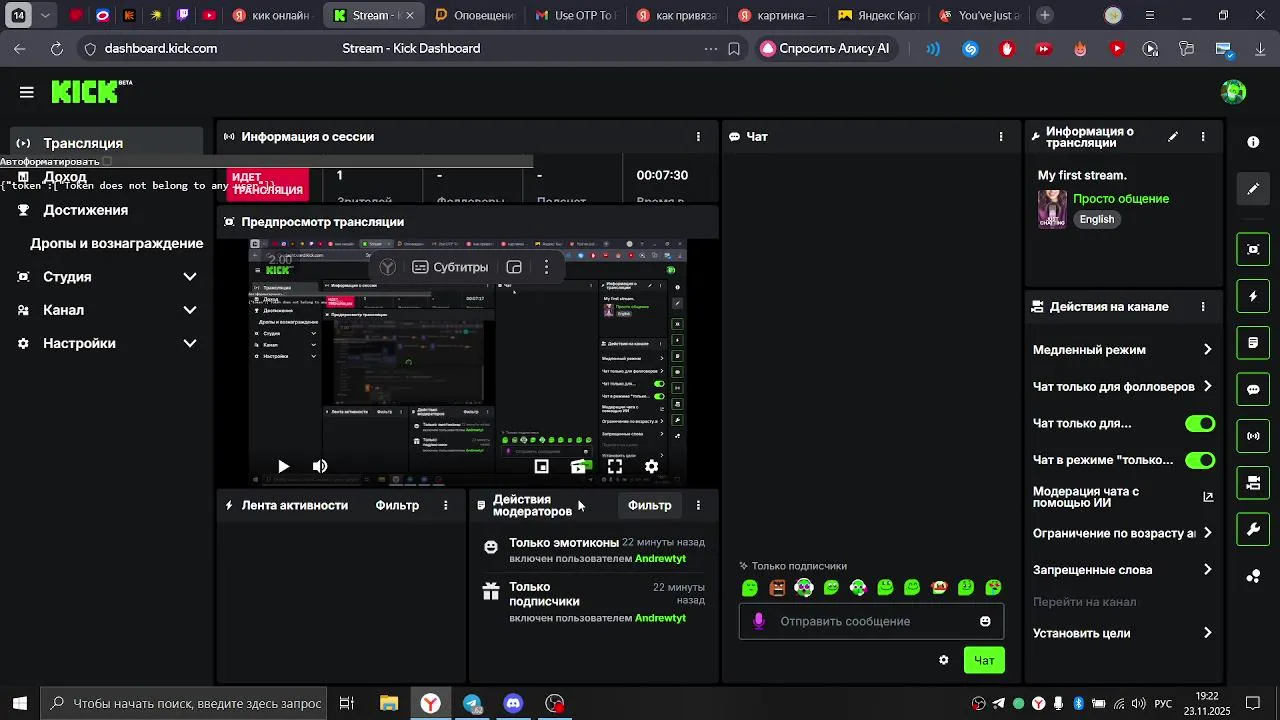Toggle the chat bubble widget icon in the sidebar

(x=1253, y=389)
